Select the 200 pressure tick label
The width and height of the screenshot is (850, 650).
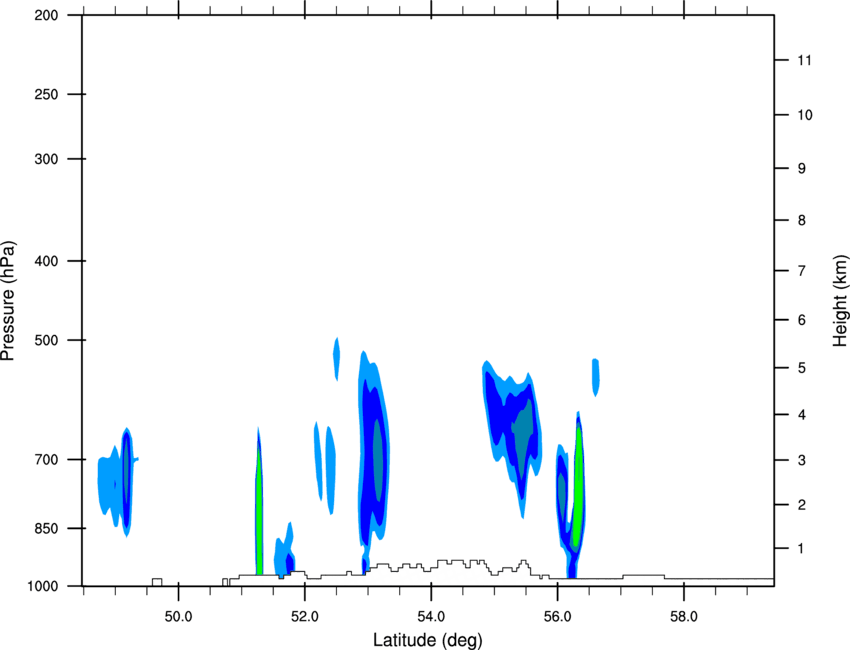(x=47, y=16)
